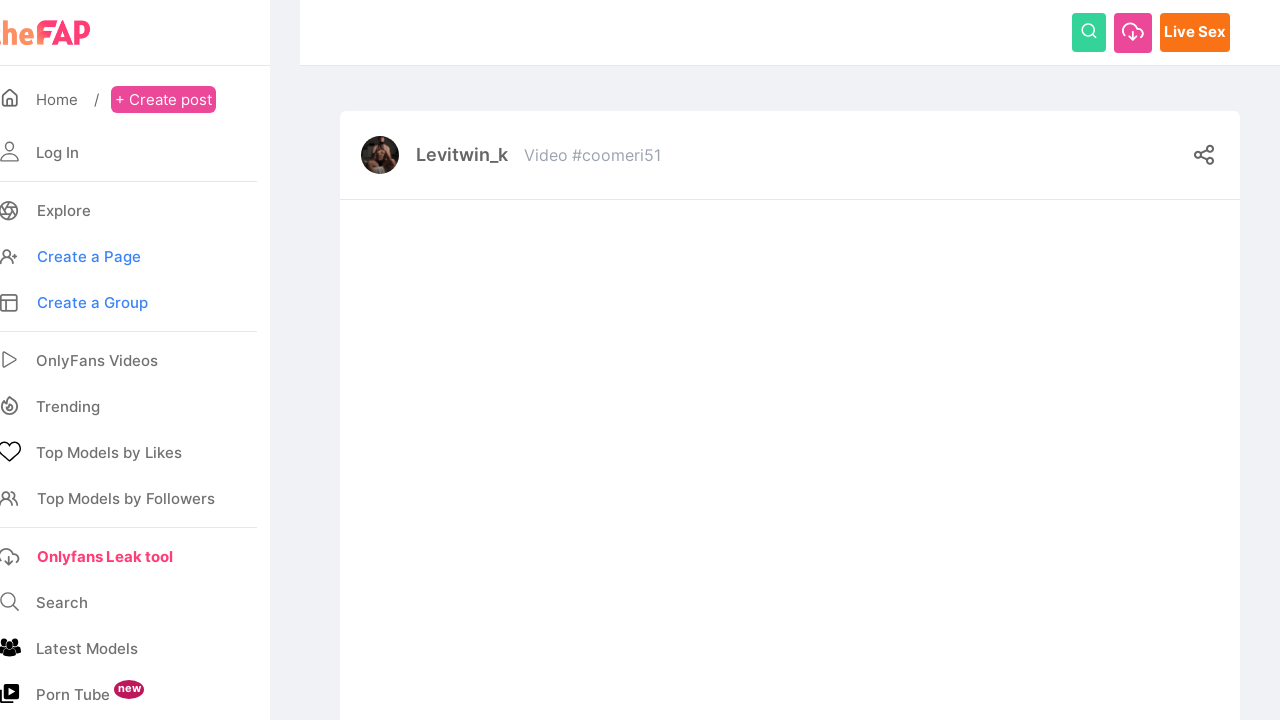Open the Create a Group link
Image resolution: width=1280 pixels, height=720 pixels.
(92, 303)
